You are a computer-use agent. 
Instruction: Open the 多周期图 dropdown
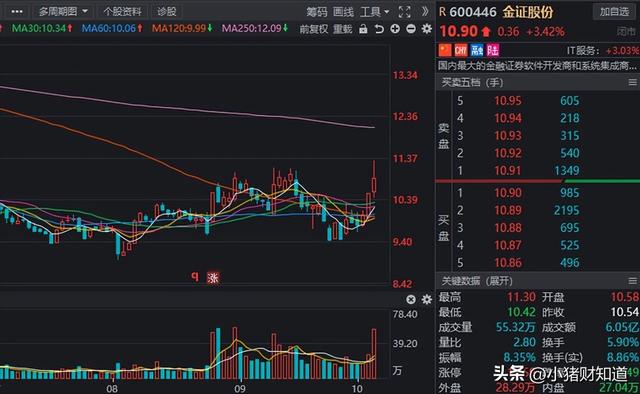pyautogui.click(x=63, y=11)
